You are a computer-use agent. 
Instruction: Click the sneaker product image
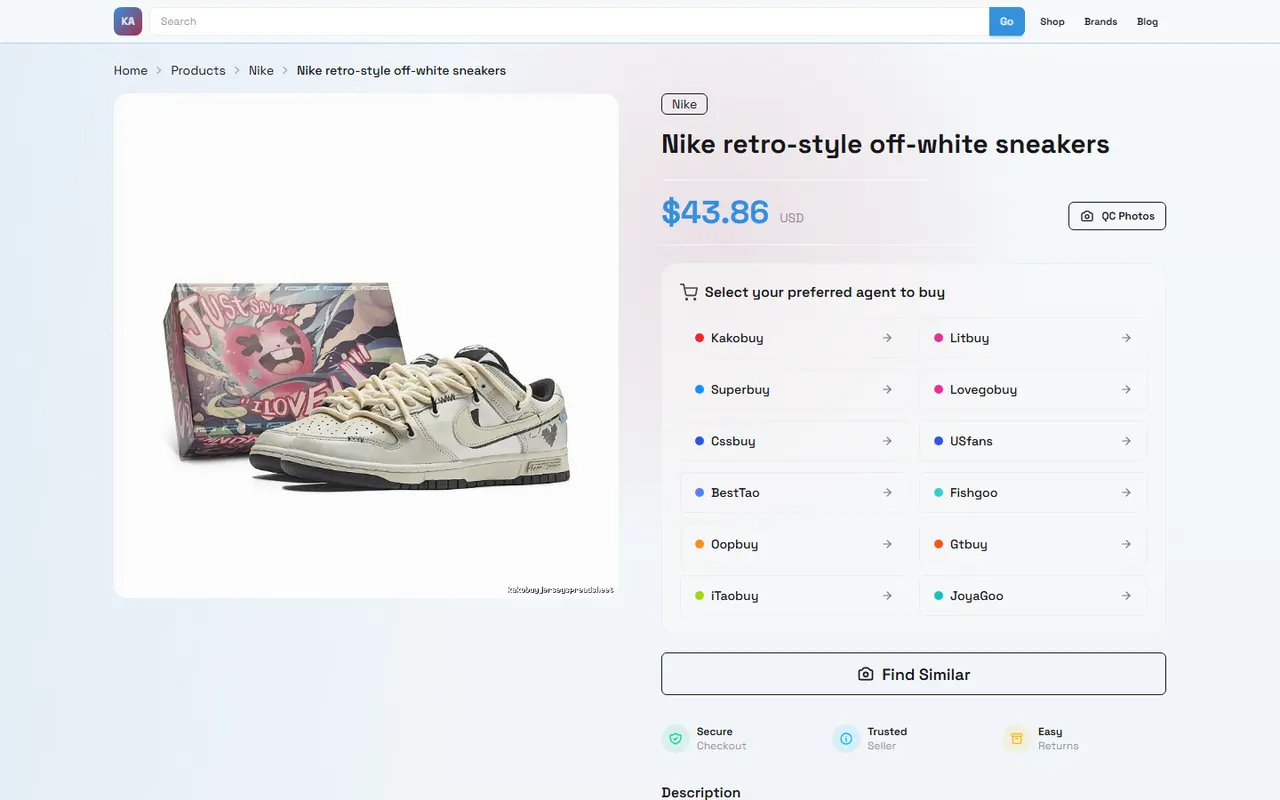[x=366, y=346]
